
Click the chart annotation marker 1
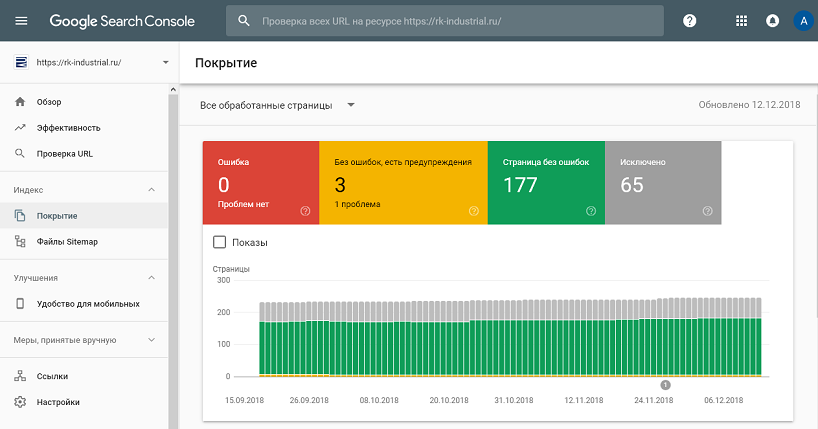tap(665, 385)
